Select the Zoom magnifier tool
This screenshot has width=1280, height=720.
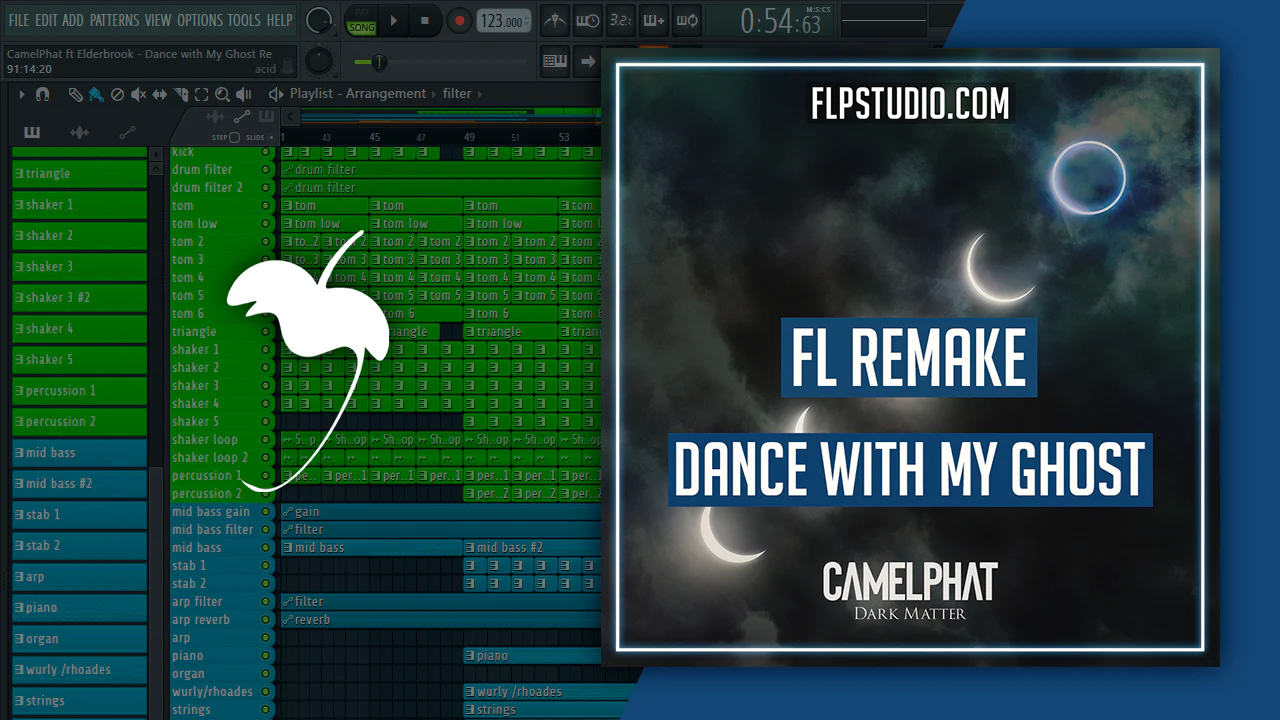point(222,94)
